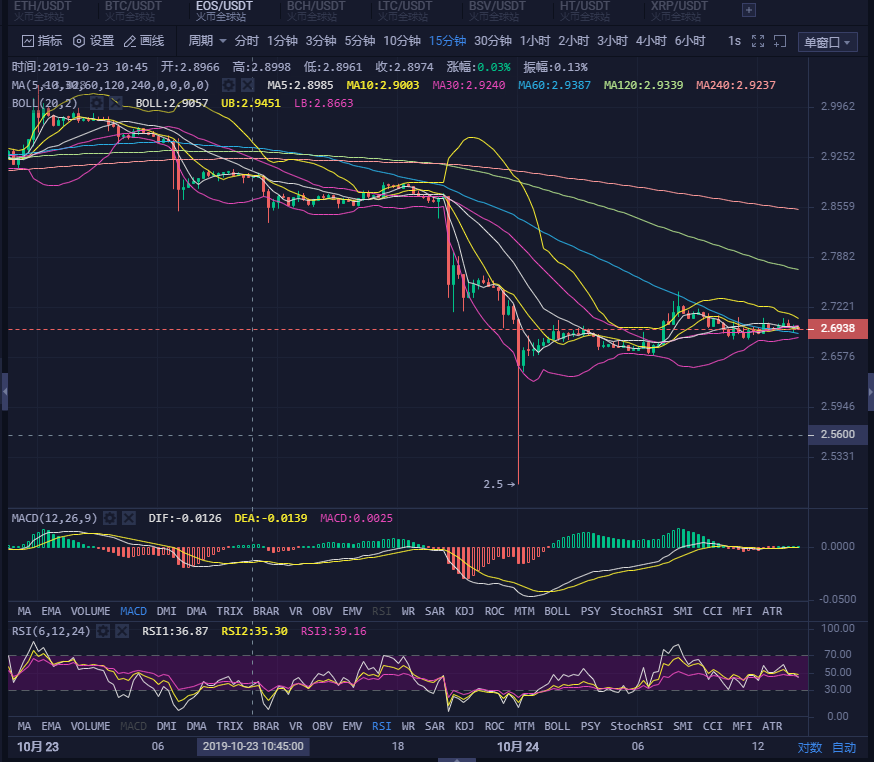Close the MACD indicator panel

pyautogui.click(x=128, y=517)
